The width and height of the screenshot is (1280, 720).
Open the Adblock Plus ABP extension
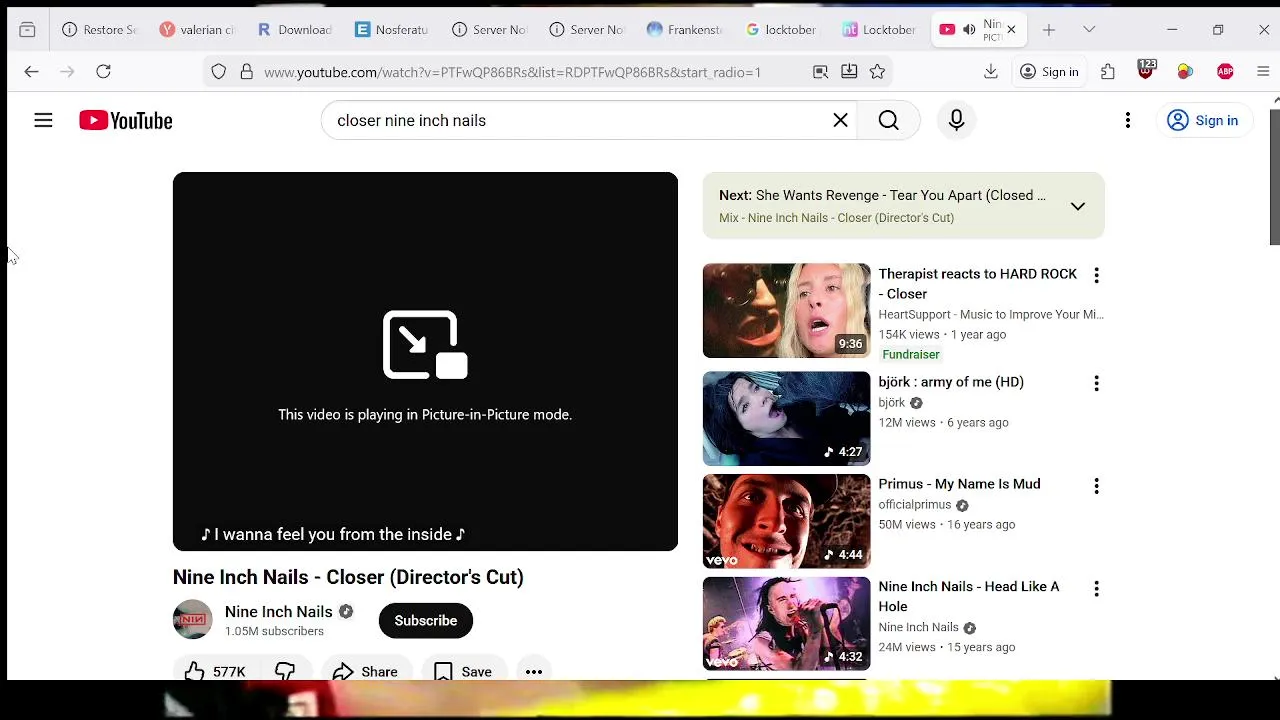tap(1225, 71)
